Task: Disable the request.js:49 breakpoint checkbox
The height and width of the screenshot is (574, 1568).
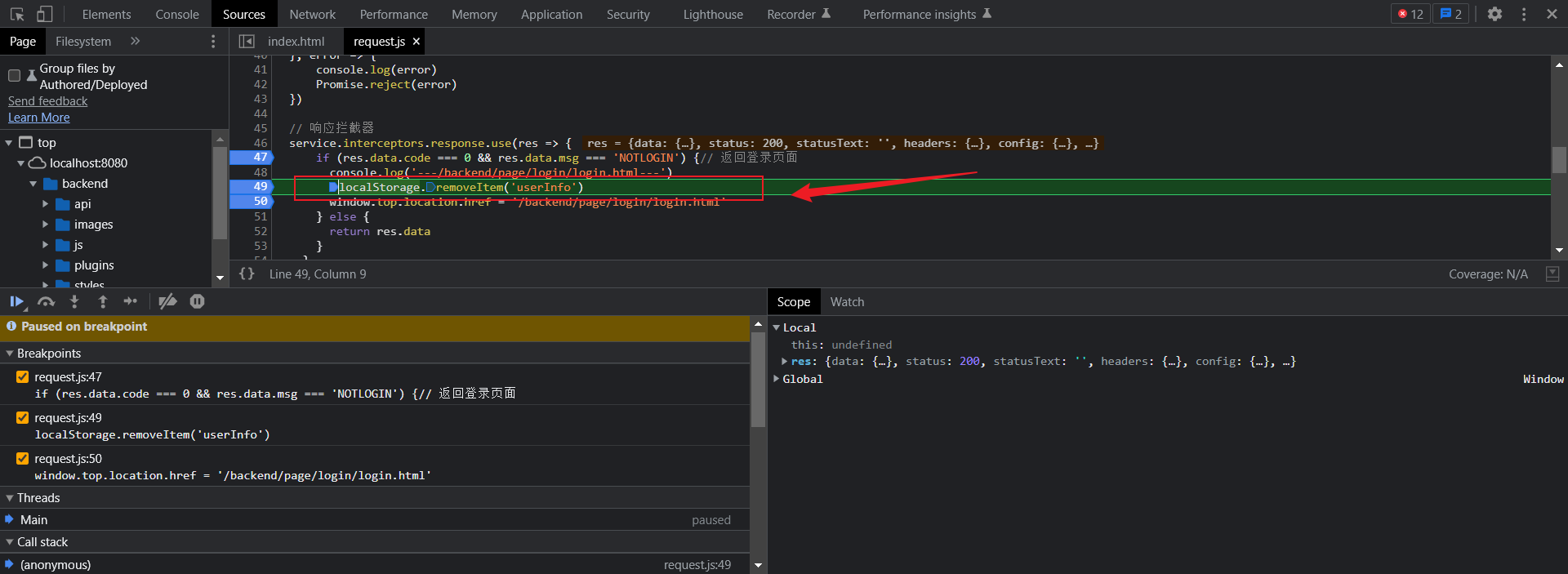Action: tap(23, 418)
